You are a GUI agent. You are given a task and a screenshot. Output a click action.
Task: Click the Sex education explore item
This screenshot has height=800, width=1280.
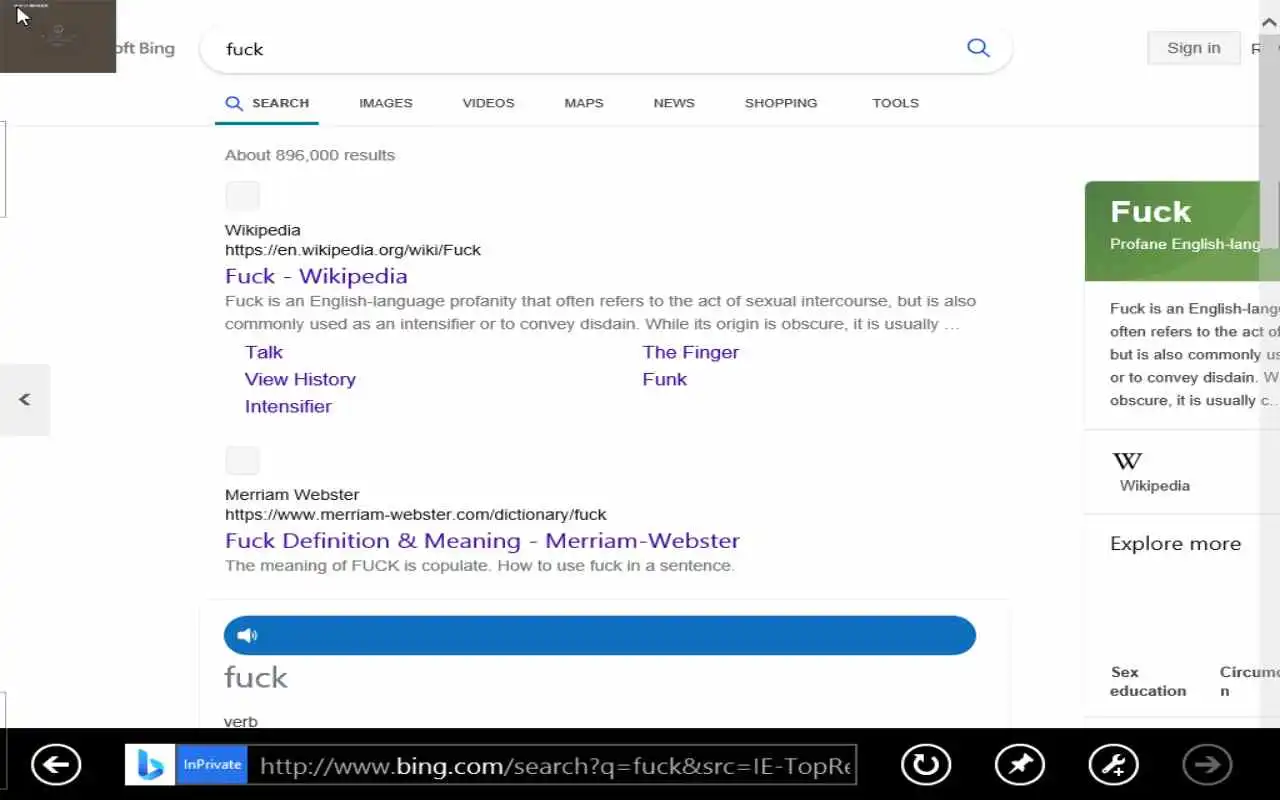[x=1148, y=681]
